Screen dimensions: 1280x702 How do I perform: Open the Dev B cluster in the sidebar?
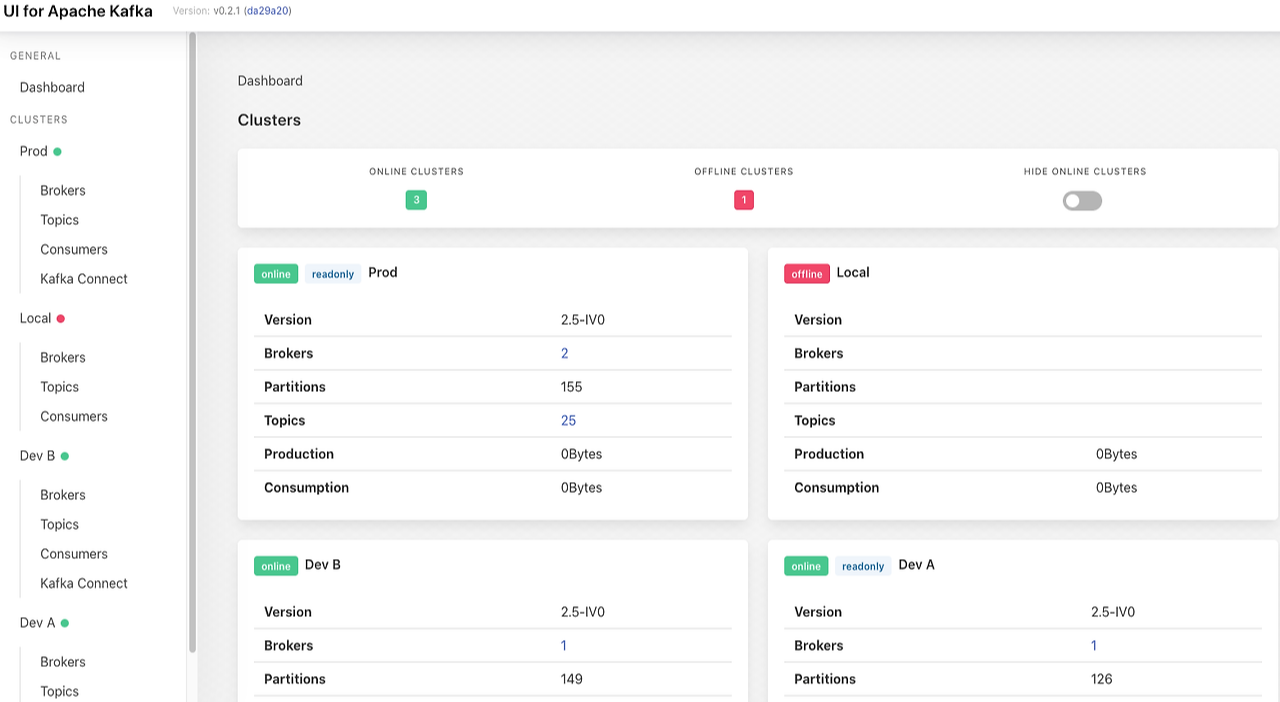click(38, 455)
